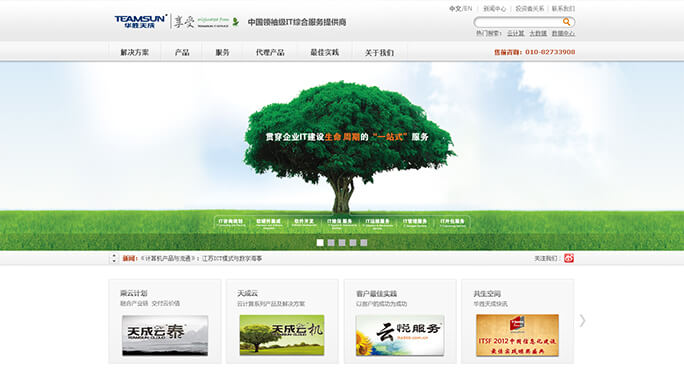Open the 天成云泰 thumbnail image
684x386 pixels.
click(165, 335)
